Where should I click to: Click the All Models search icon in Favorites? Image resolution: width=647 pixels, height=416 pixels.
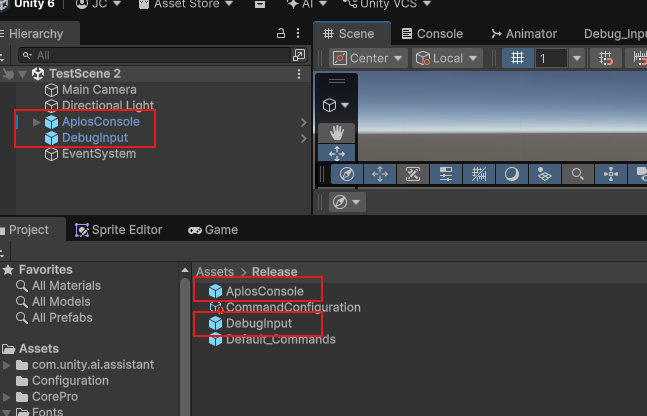(21, 302)
